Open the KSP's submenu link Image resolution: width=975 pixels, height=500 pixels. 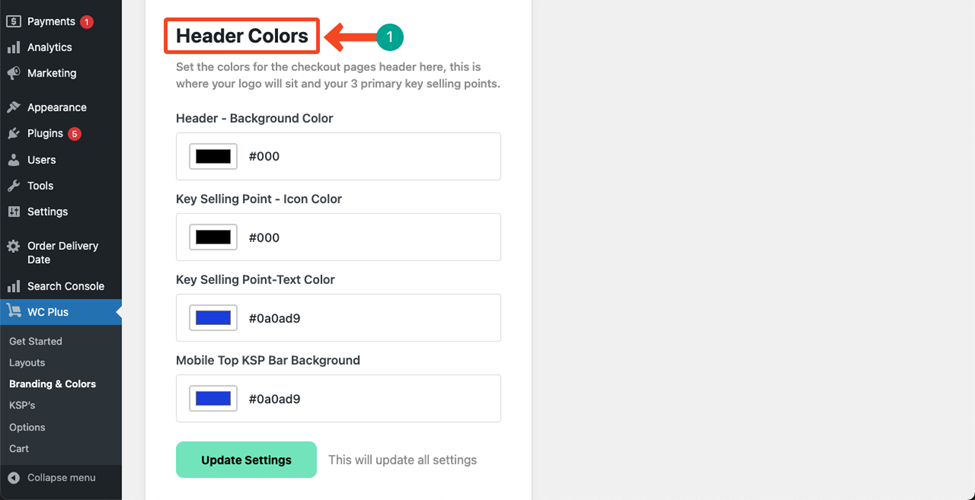(22, 405)
